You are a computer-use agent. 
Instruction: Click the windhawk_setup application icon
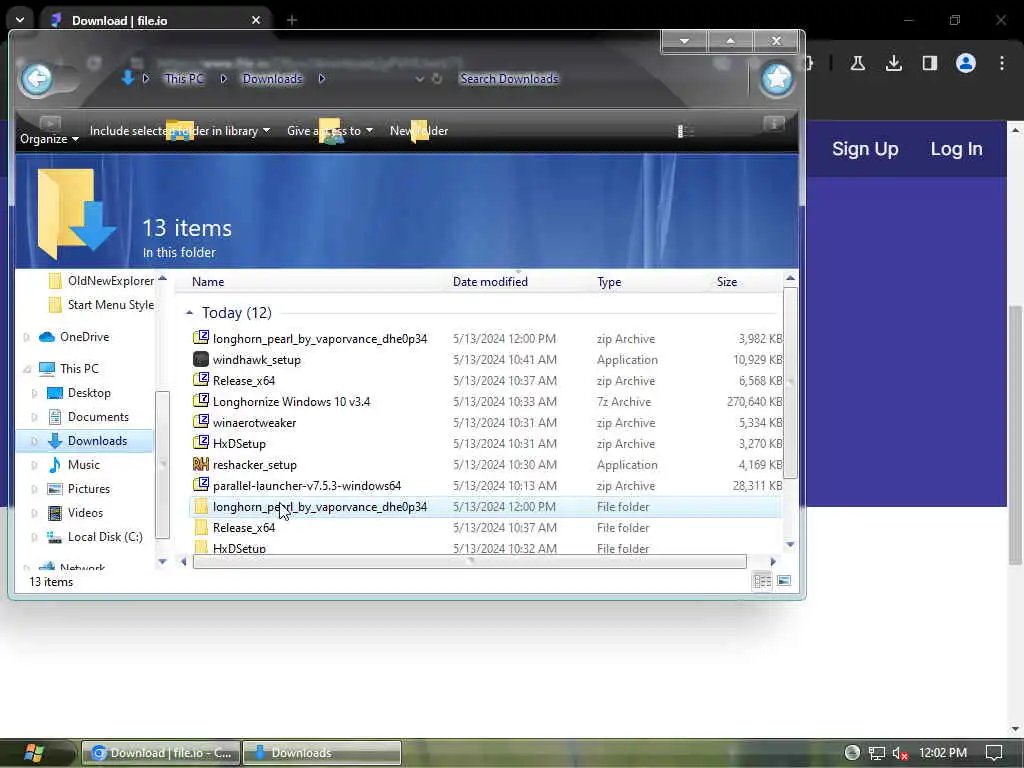tap(201, 359)
